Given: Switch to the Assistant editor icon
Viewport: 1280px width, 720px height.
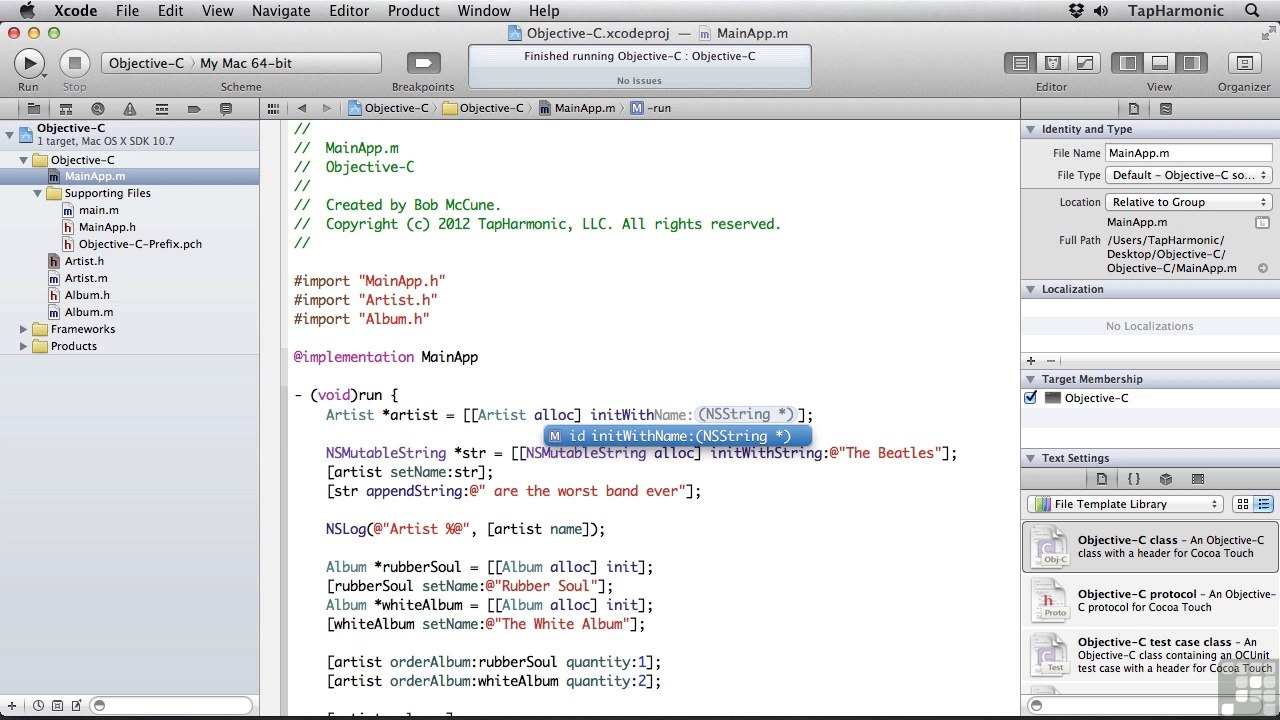Looking at the screenshot, I should click(1052, 63).
